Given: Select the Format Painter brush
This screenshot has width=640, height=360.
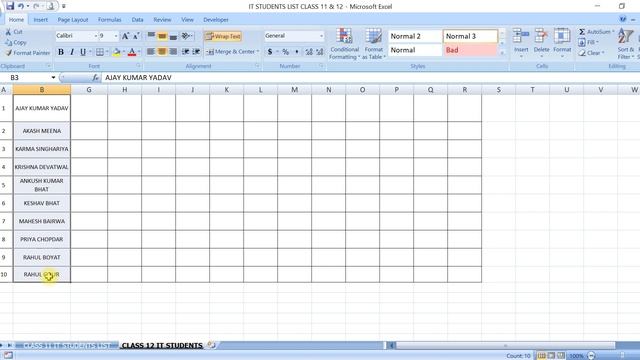Looking at the screenshot, I should click(9, 53).
